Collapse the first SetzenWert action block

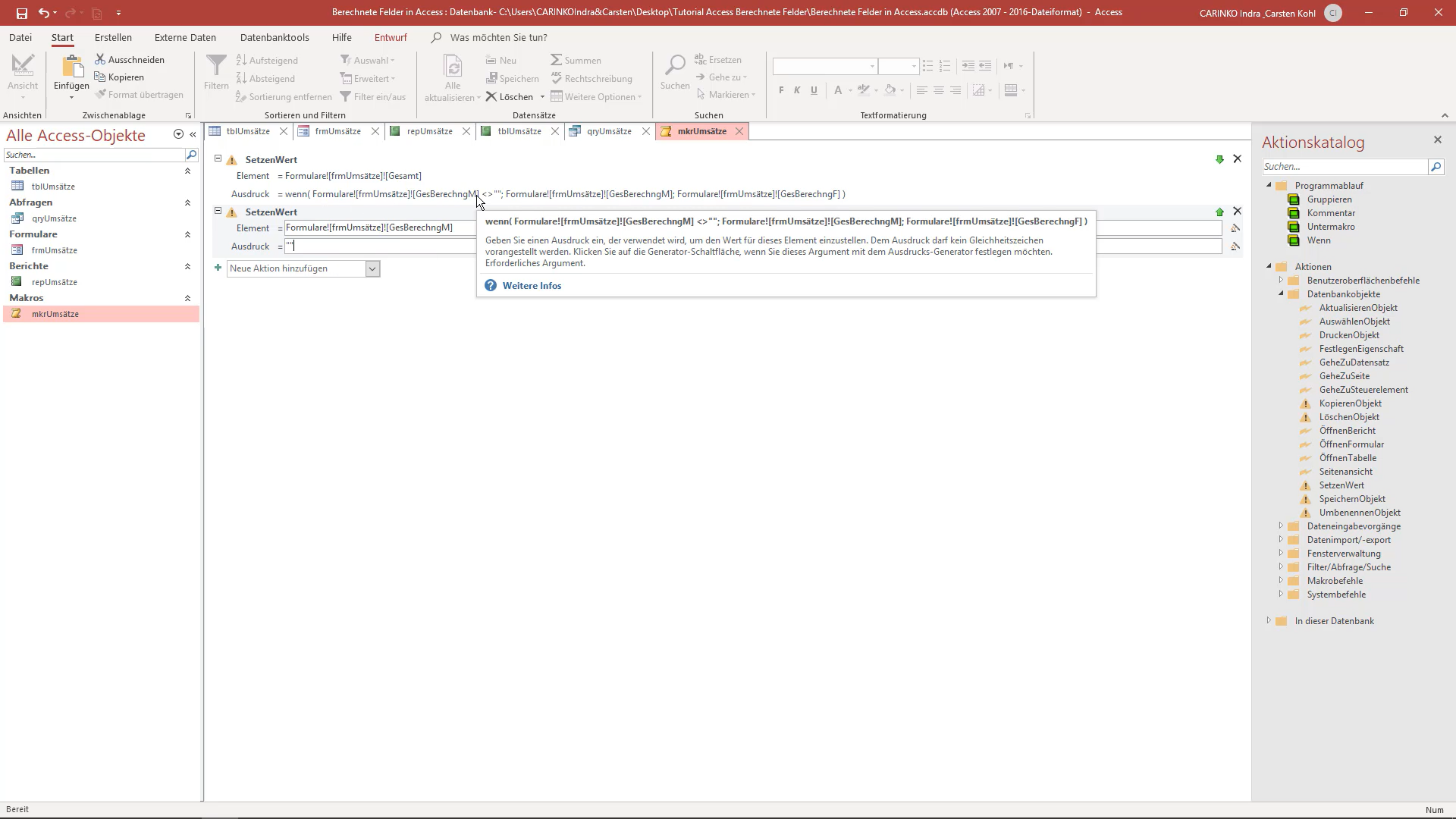point(218,158)
